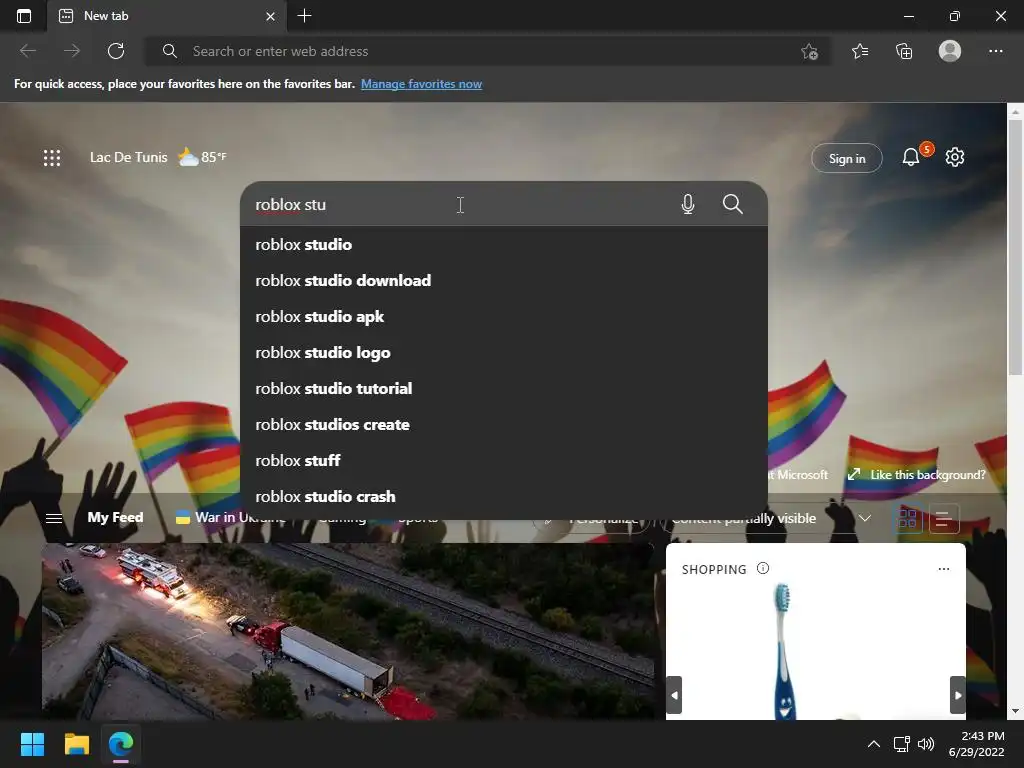Switch feed to list view
The height and width of the screenshot is (768, 1024).
click(943, 519)
